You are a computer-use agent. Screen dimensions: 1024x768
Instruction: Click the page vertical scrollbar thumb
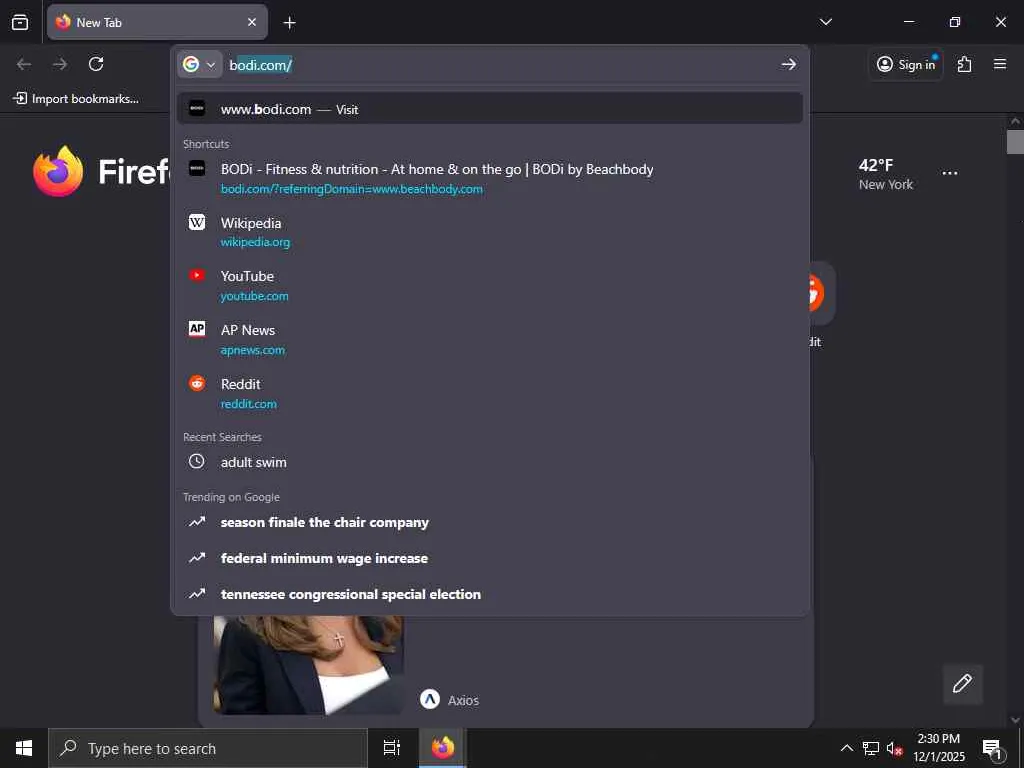coord(1015,142)
